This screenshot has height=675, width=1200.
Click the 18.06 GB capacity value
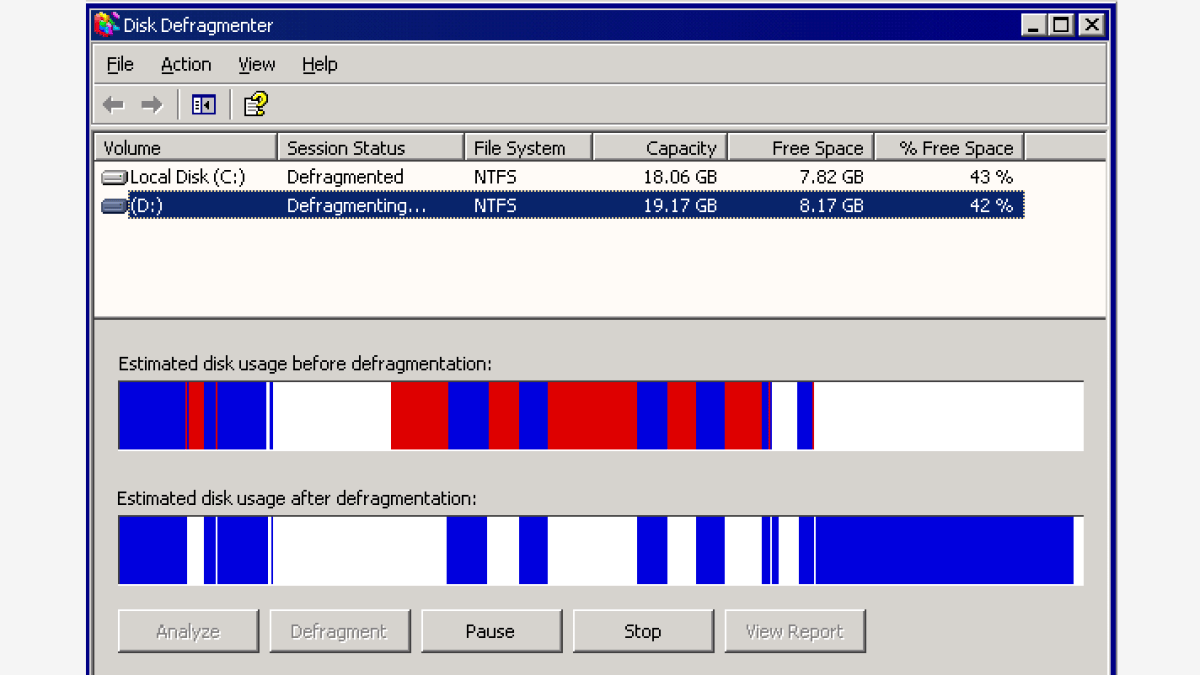(x=679, y=177)
